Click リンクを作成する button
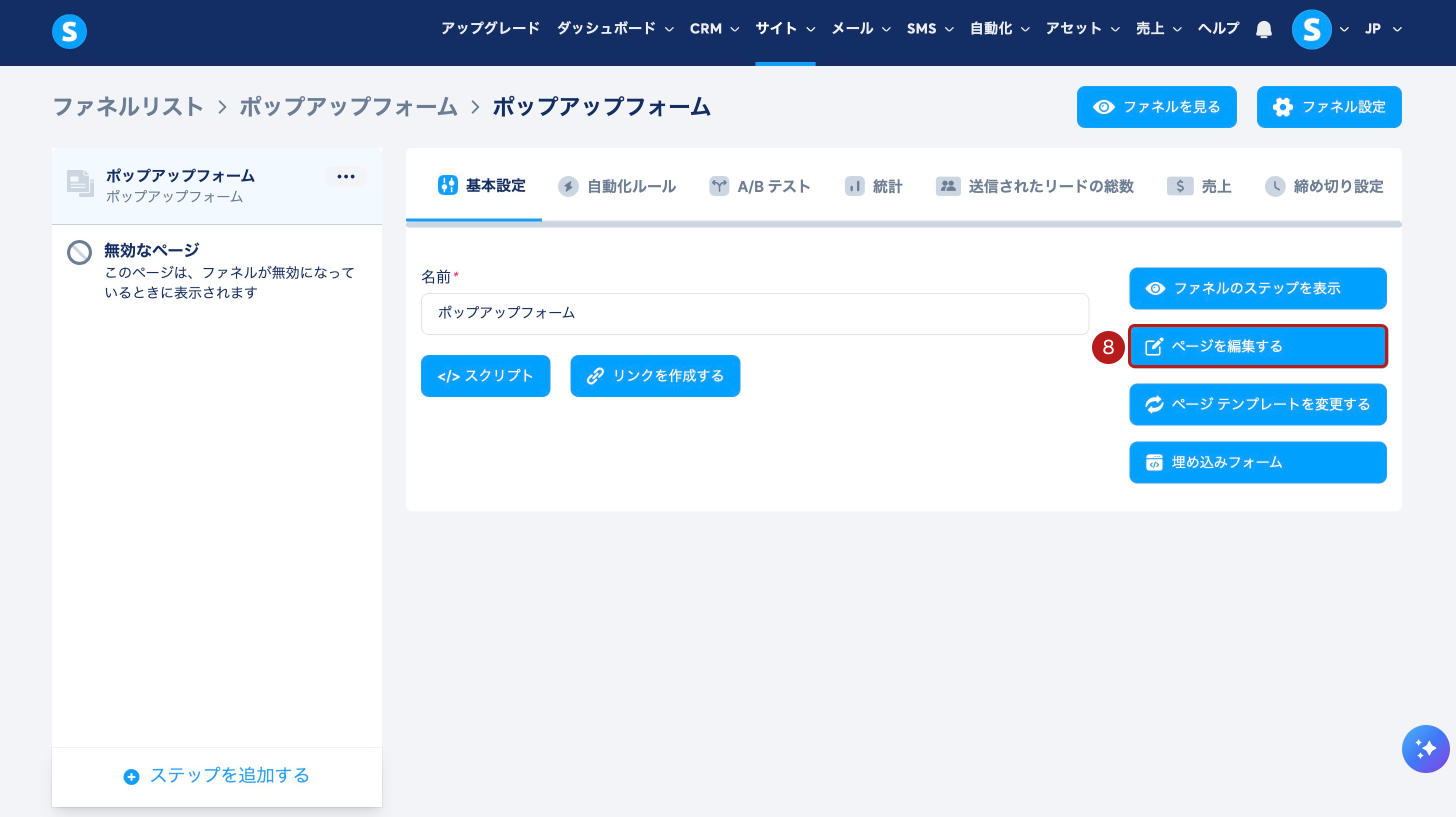The height and width of the screenshot is (817, 1456). tap(655, 376)
